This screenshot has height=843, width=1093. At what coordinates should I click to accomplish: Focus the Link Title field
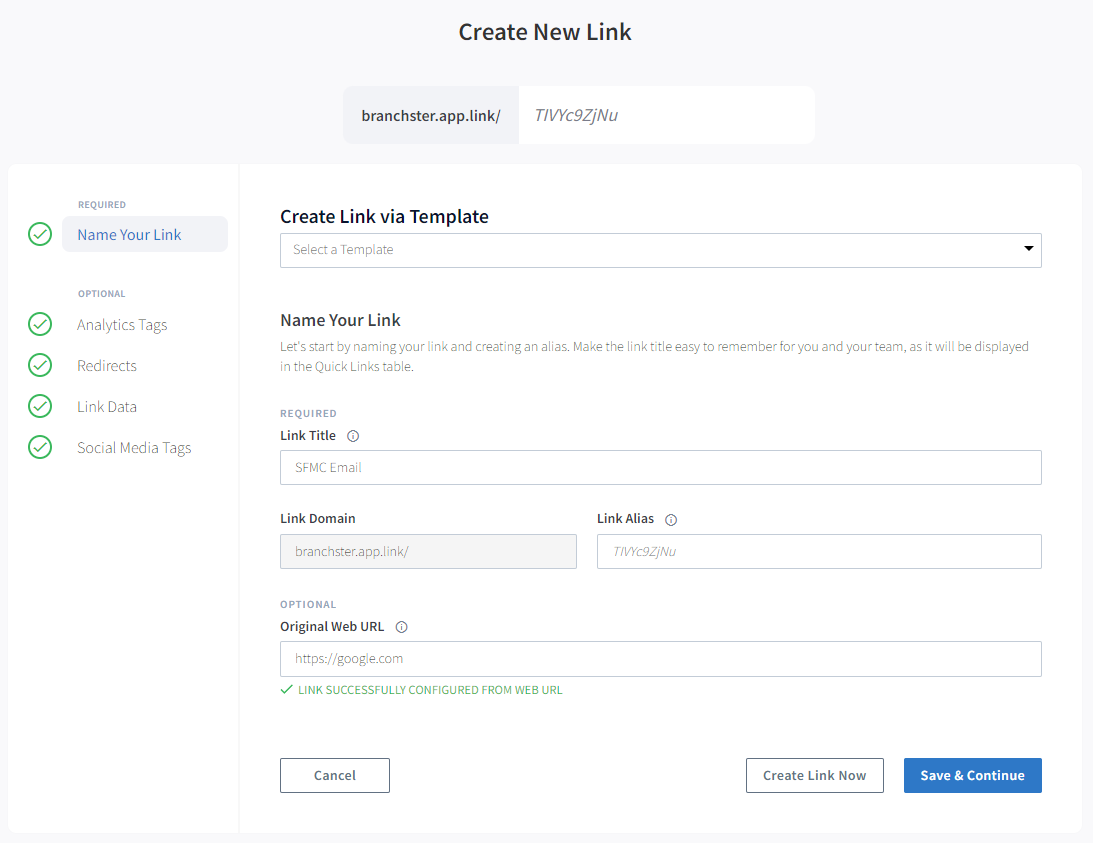(661, 467)
